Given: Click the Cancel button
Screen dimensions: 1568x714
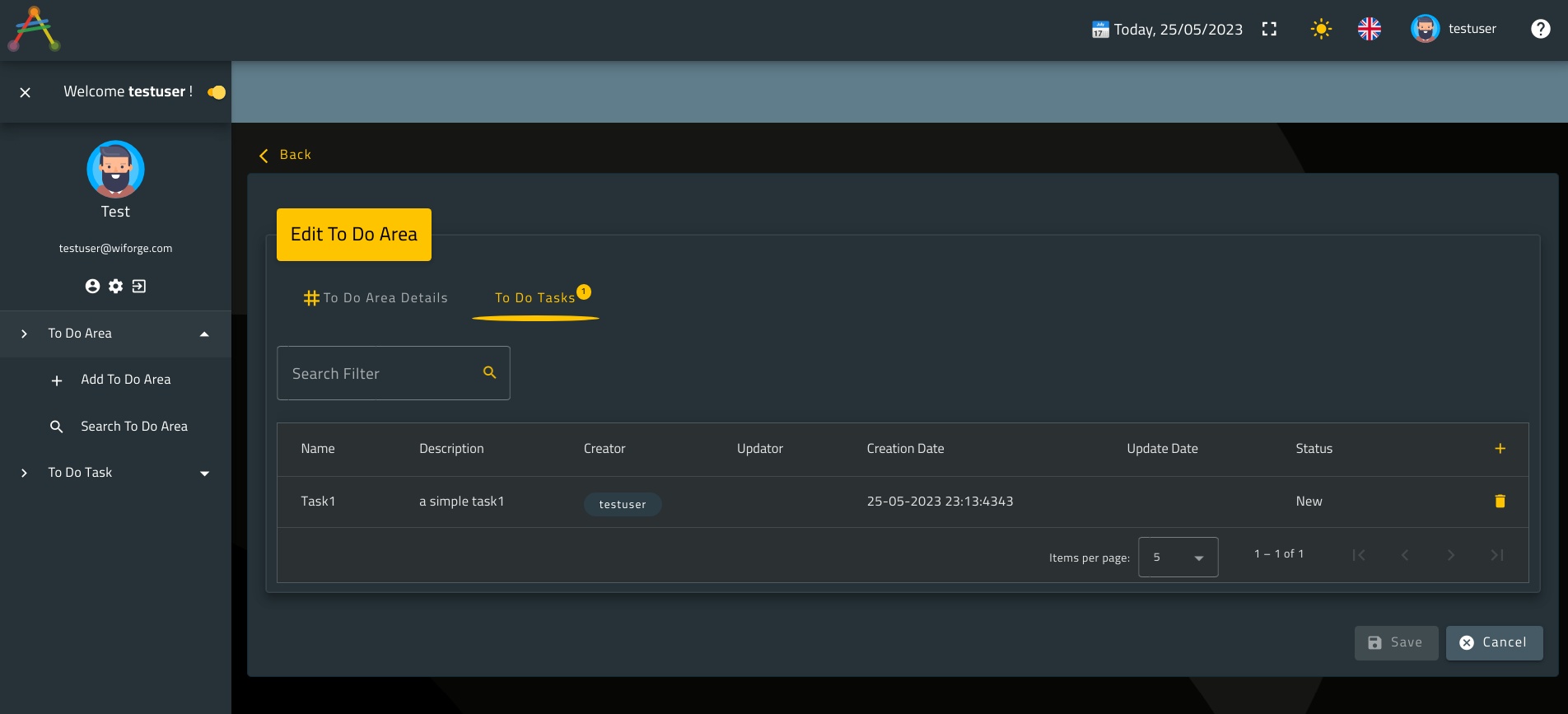Looking at the screenshot, I should point(1494,643).
